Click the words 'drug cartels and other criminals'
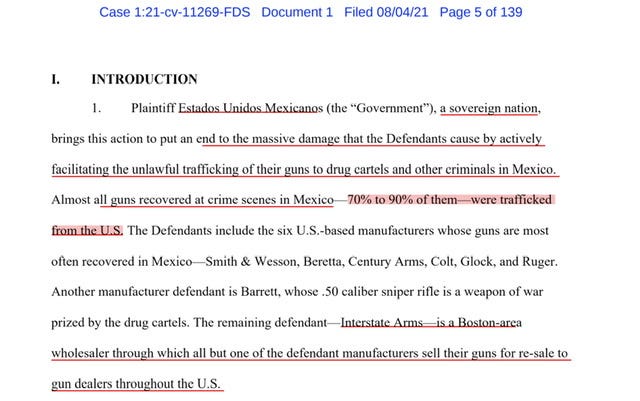 tap(410, 169)
